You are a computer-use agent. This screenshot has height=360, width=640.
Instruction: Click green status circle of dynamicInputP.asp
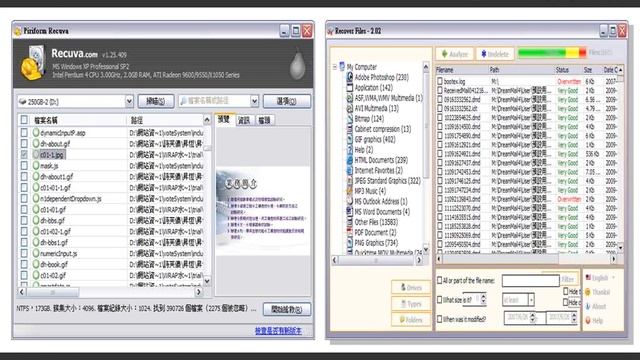click(x=36, y=133)
